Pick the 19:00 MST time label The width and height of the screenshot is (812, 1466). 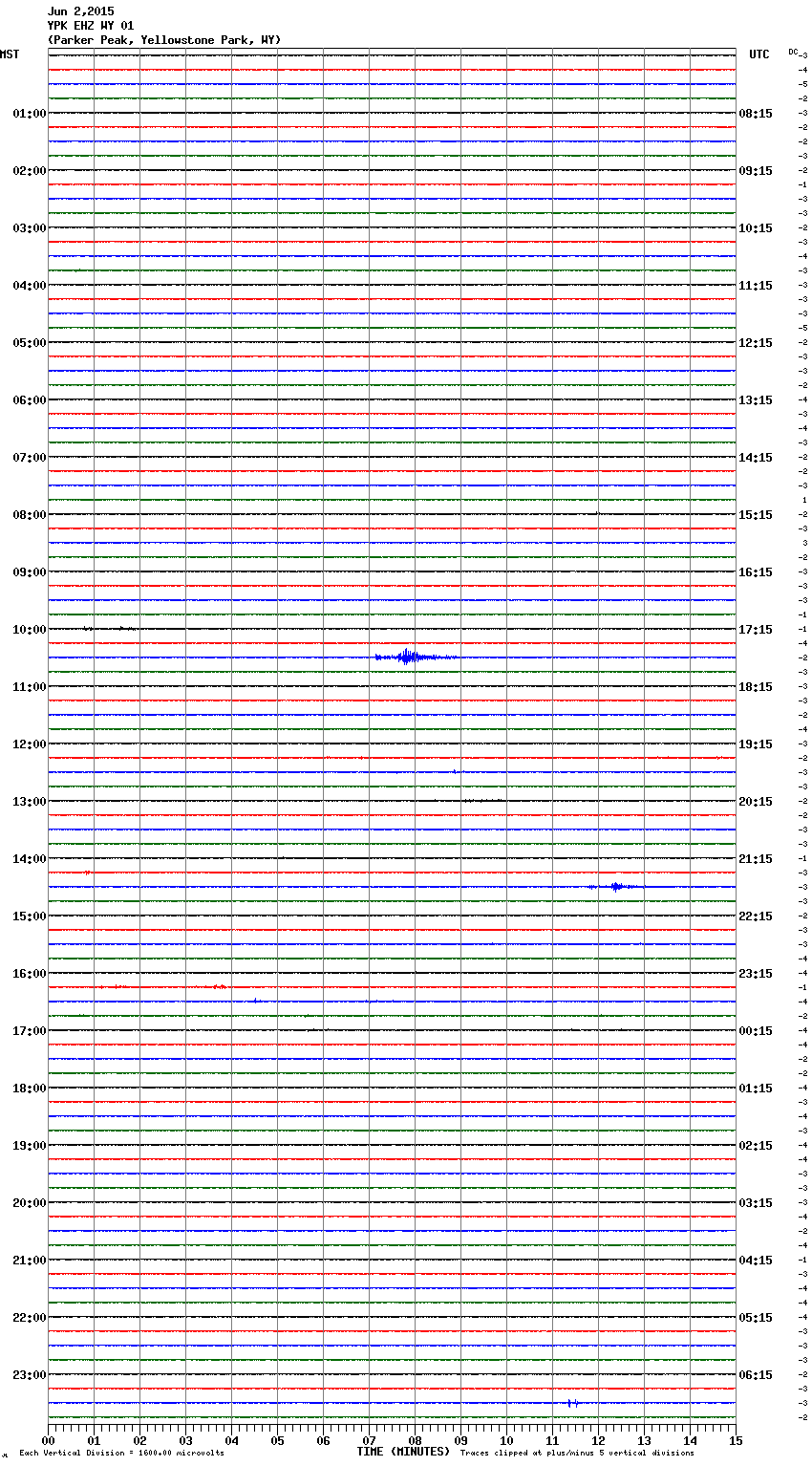[x=30, y=1146]
